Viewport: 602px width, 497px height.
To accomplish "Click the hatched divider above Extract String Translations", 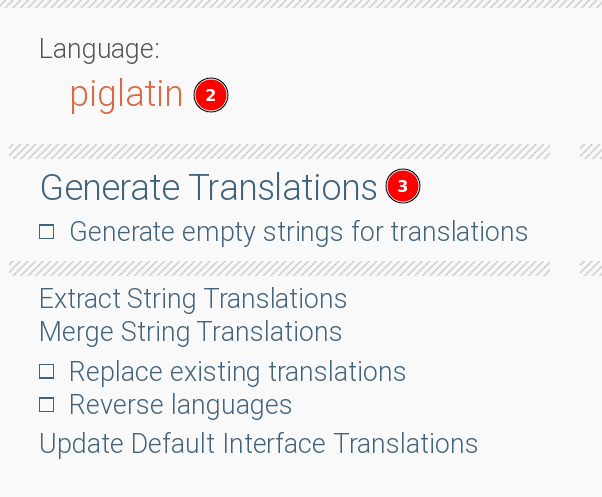I will coord(279,268).
